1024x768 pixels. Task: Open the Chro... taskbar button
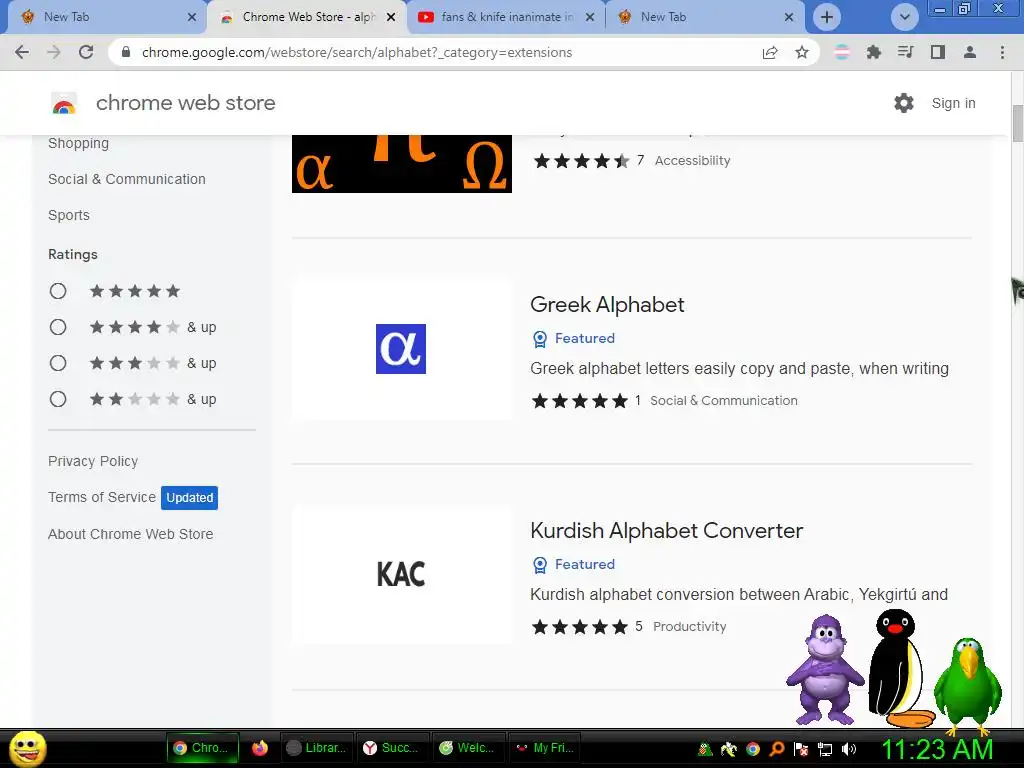(202, 748)
